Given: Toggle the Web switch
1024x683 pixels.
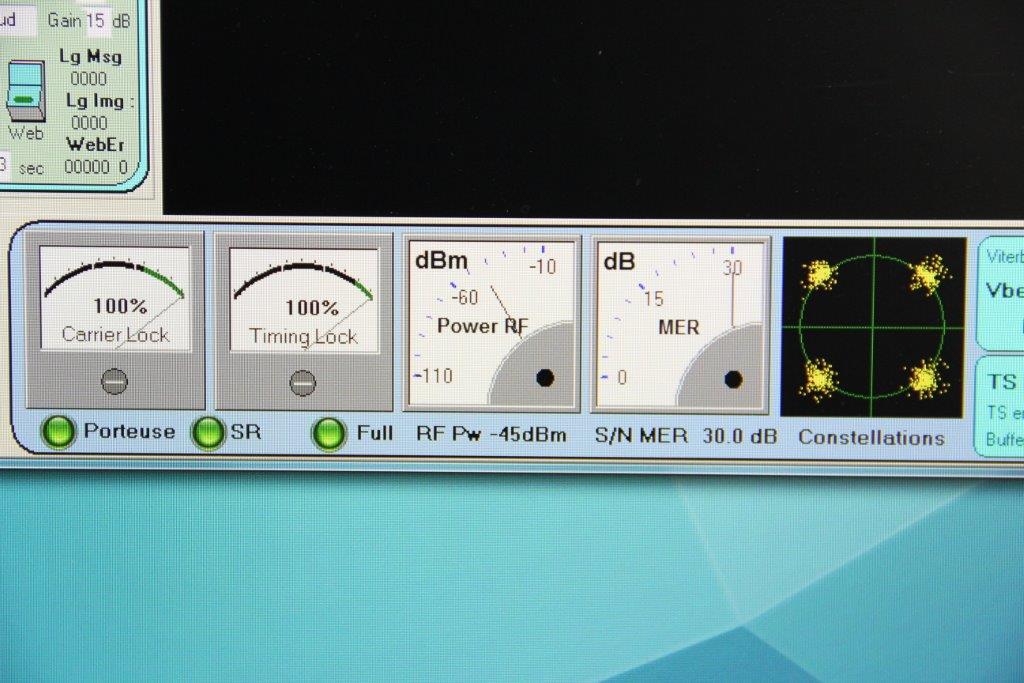Looking at the screenshot, I should pos(26,91).
